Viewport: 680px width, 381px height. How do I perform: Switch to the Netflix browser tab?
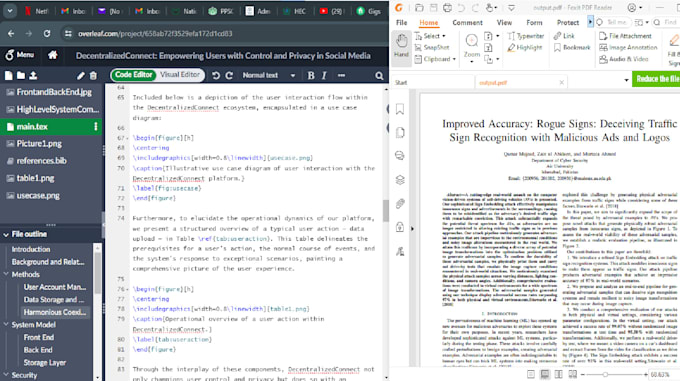[x=36, y=11]
